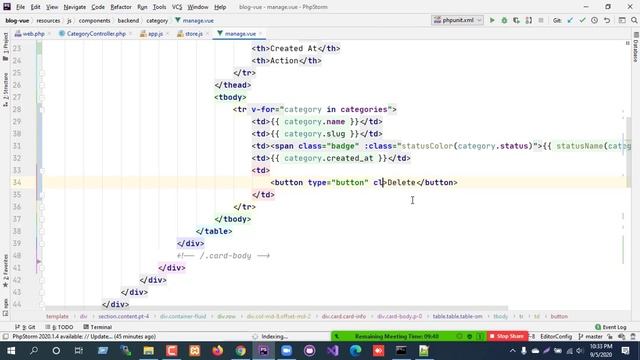Open Windows Start menu
This screenshot has width=640, height=360.
click(x=11, y=351)
